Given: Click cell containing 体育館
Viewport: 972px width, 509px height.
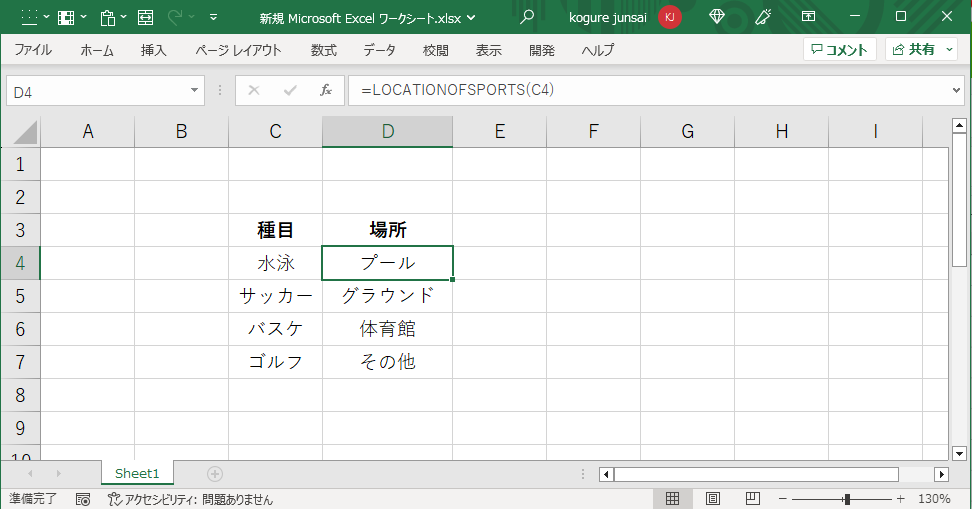Looking at the screenshot, I should coord(387,329).
